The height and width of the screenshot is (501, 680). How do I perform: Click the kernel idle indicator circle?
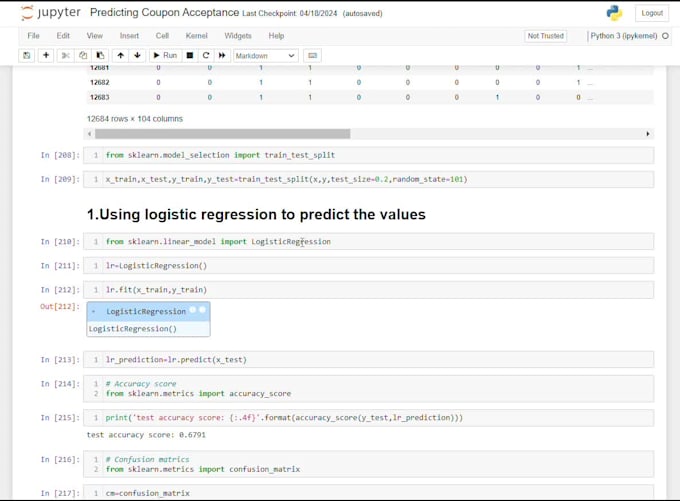pos(665,36)
